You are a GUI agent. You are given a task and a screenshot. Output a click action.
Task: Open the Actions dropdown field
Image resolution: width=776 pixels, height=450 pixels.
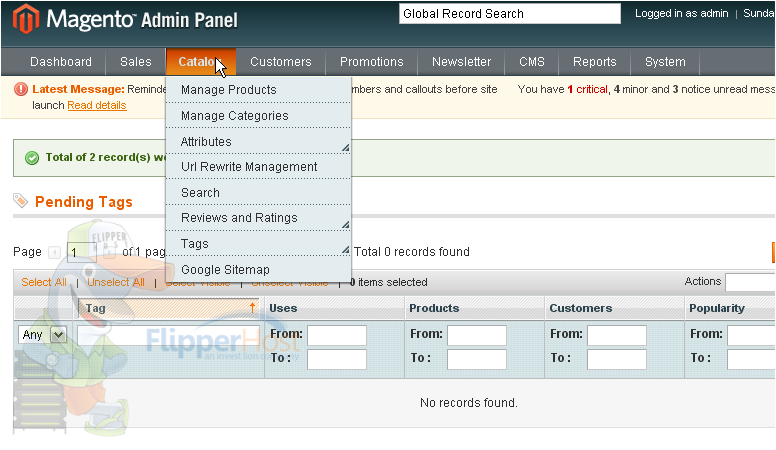(750, 282)
